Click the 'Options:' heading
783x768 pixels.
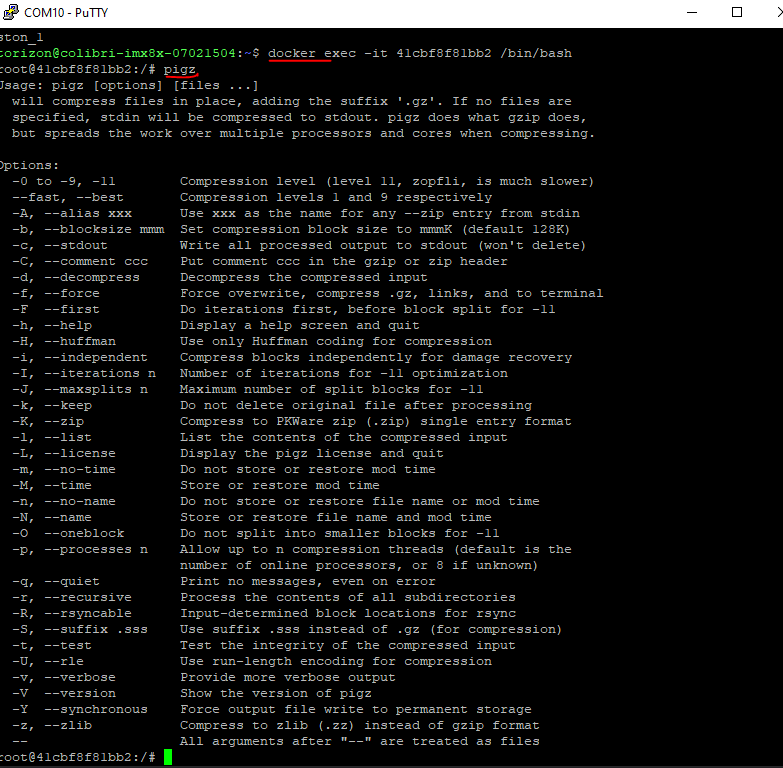point(29,165)
